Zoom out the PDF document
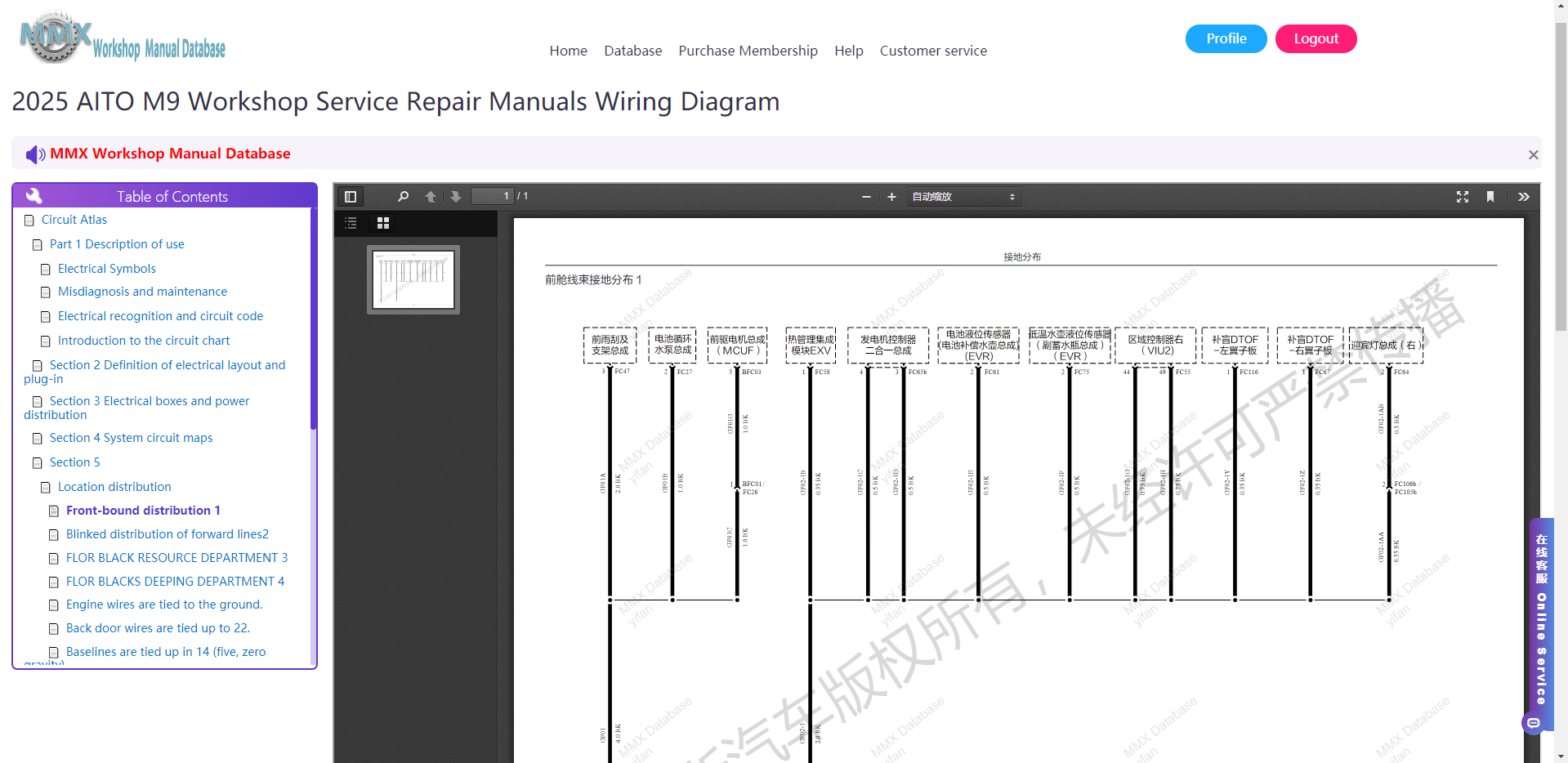Viewport: 1568px width, 763px height. click(866, 197)
